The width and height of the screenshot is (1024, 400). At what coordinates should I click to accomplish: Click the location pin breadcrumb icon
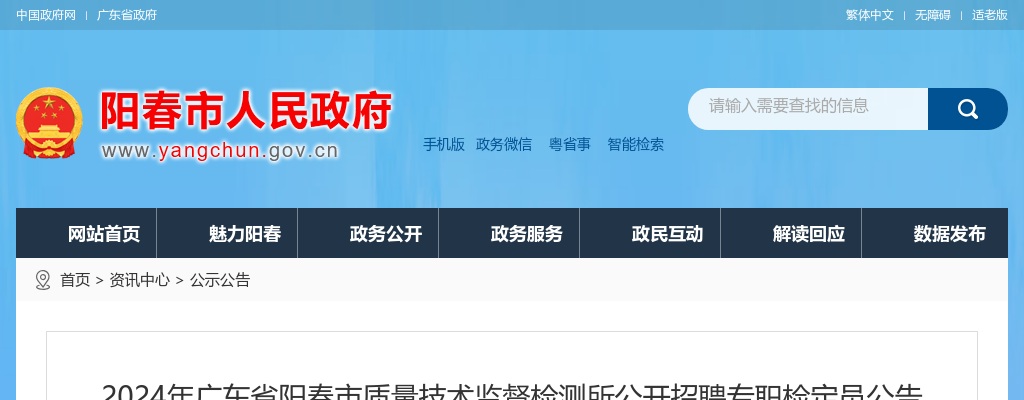[42, 280]
